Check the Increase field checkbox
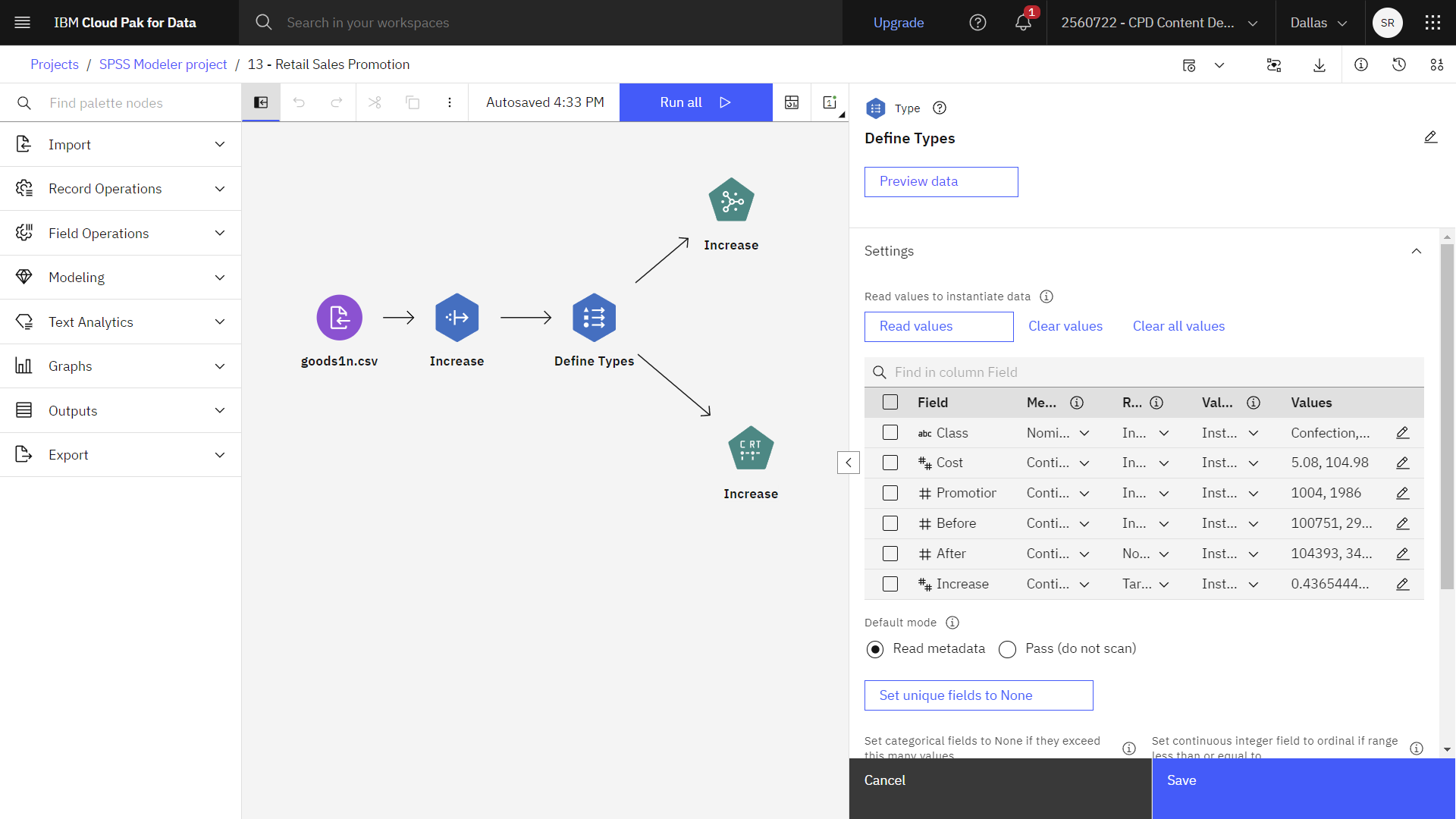The image size is (1456, 819). [x=890, y=584]
